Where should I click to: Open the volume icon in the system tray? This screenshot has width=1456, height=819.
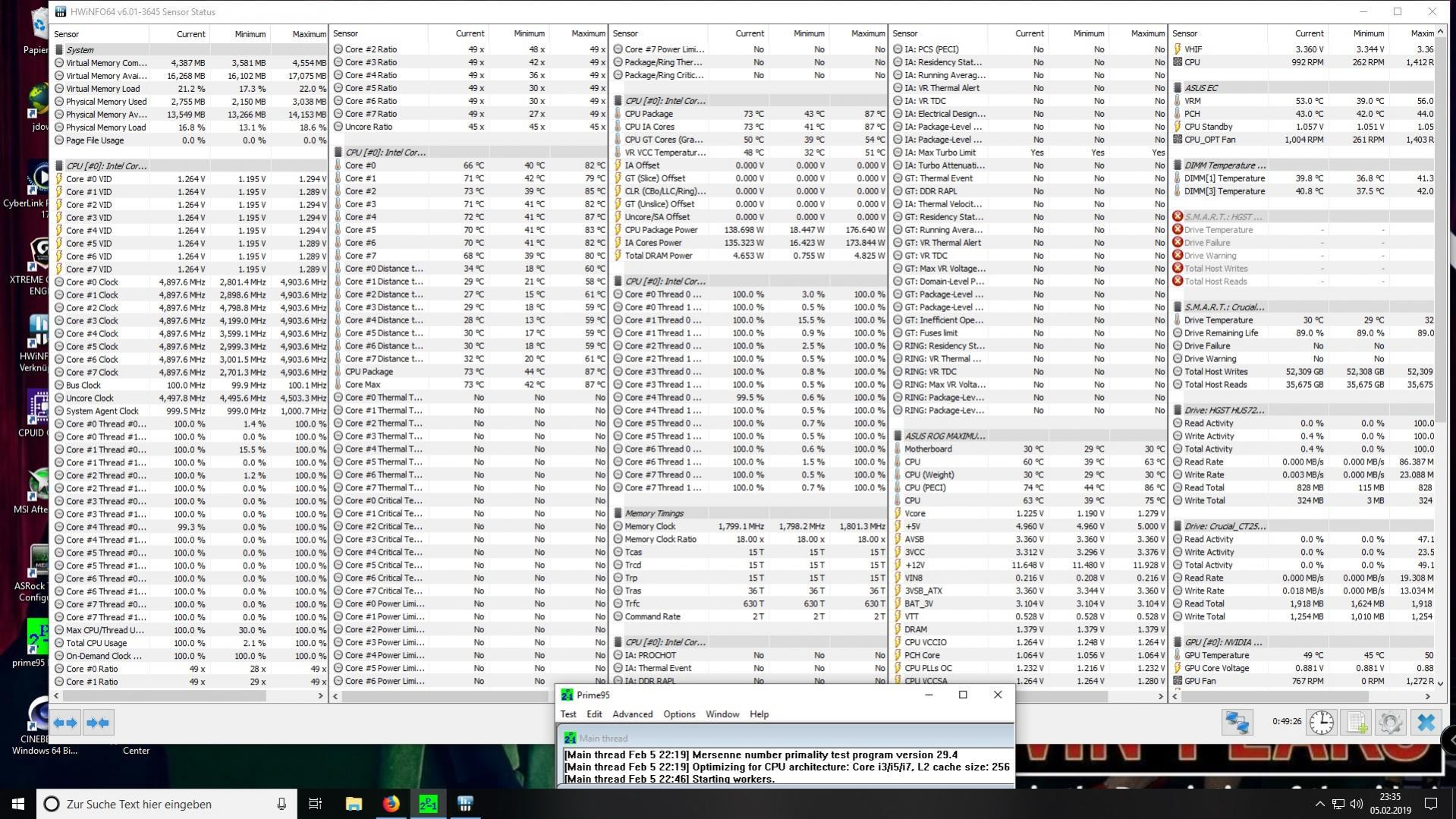click(x=1357, y=804)
